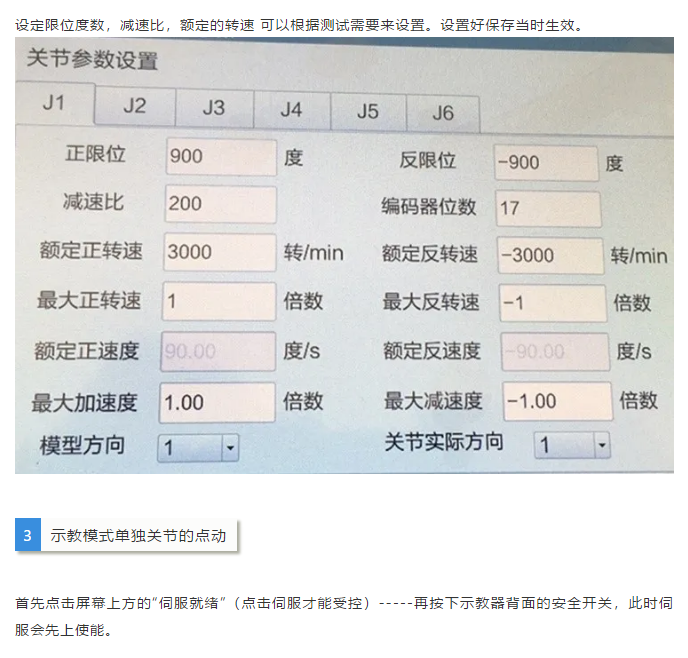Viewport: 688px width, 658px height.
Task: Select the 额定正转速 input with 3000
Action: 219,252
